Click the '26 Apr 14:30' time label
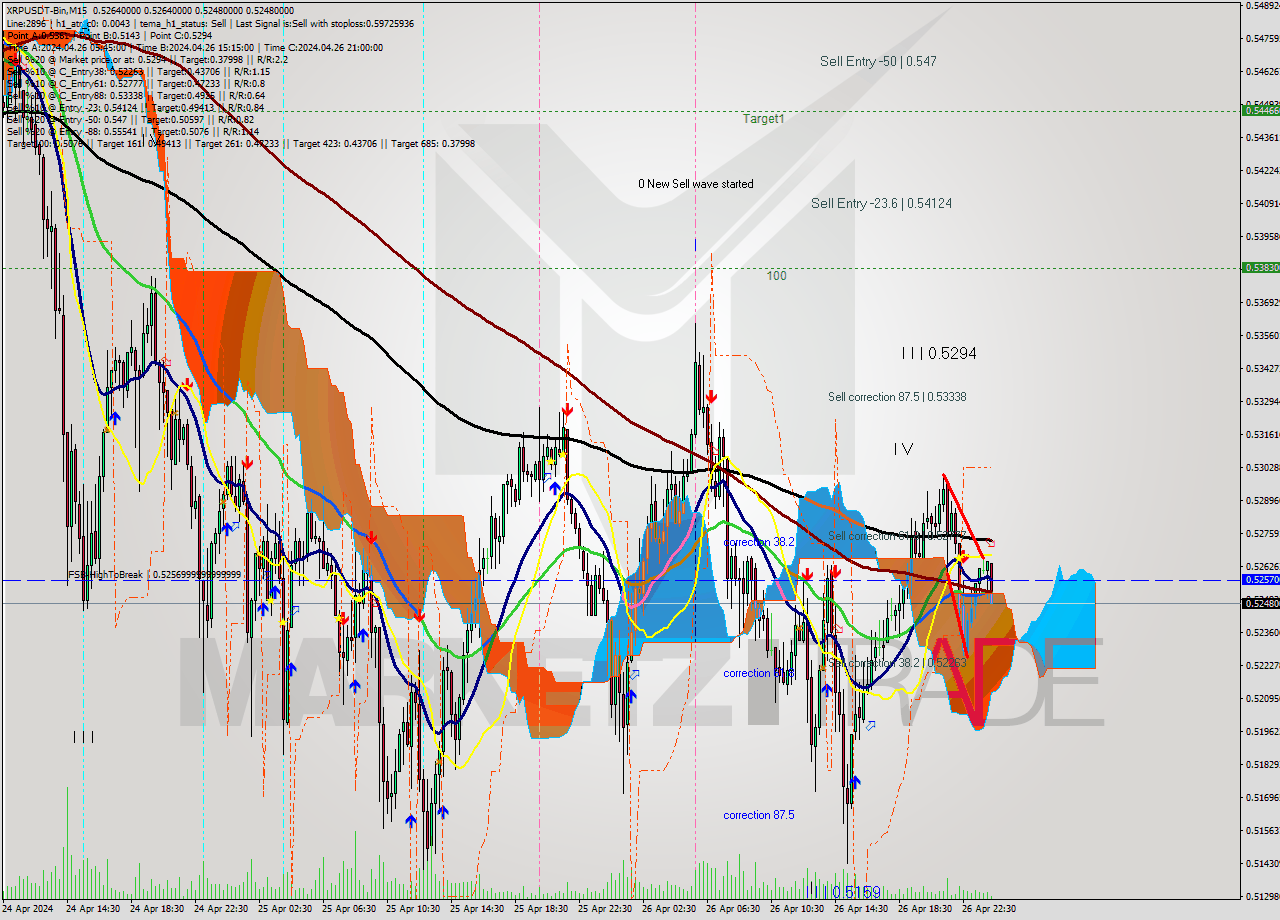Viewport: 1280px width, 920px height. pyautogui.click(x=861, y=909)
